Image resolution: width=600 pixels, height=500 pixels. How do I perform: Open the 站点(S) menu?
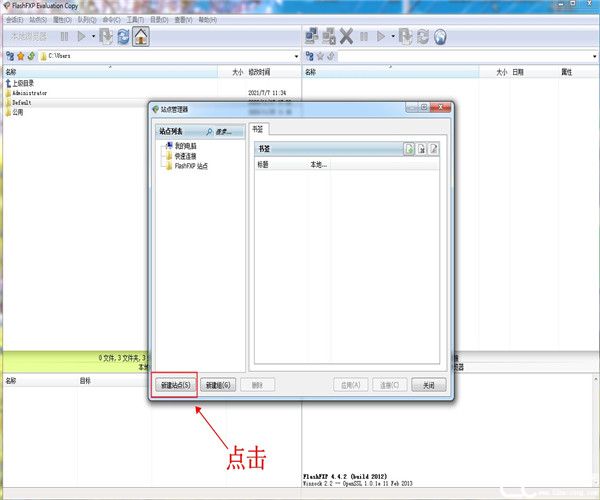click(x=37, y=20)
